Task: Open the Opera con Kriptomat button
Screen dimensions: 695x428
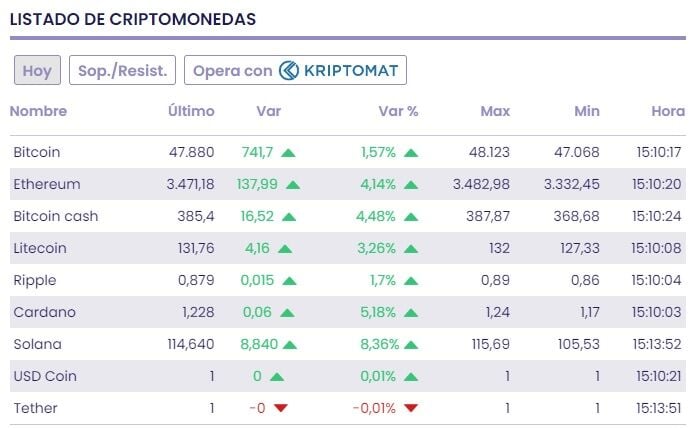Action: coord(295,70)
